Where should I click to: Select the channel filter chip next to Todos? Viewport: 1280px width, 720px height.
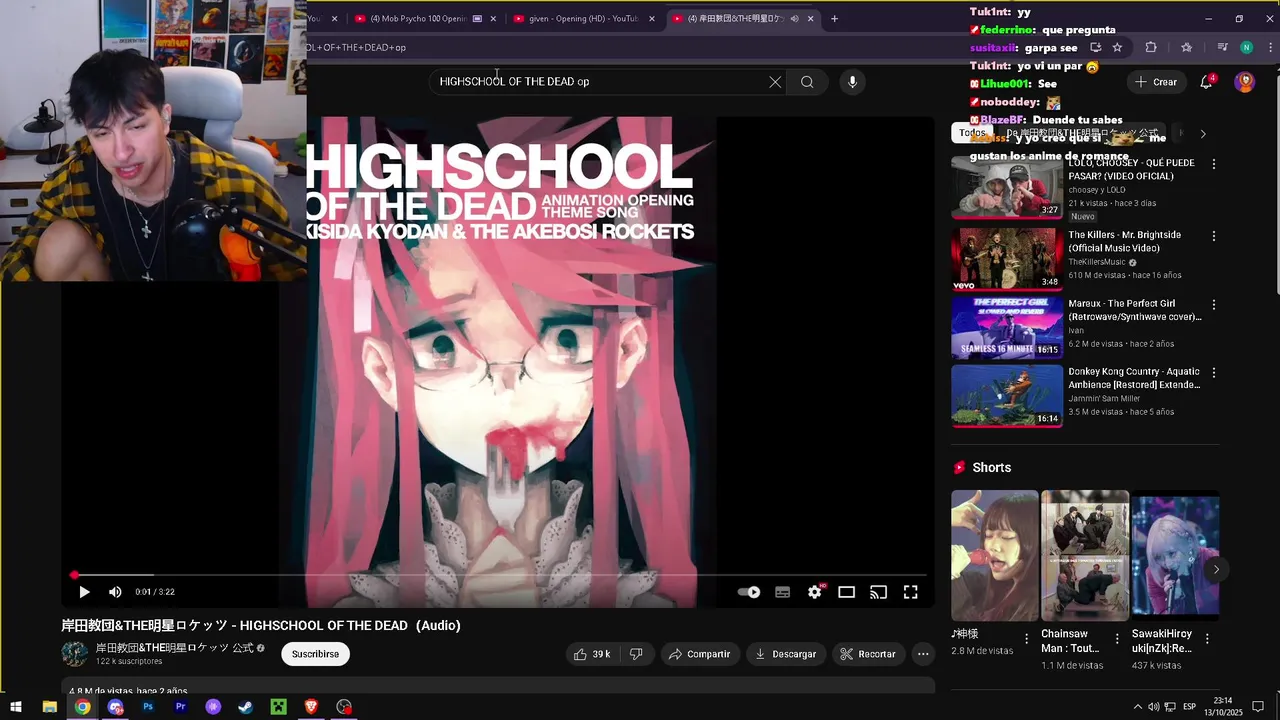pyautogui.click(x=1081, y=133)
